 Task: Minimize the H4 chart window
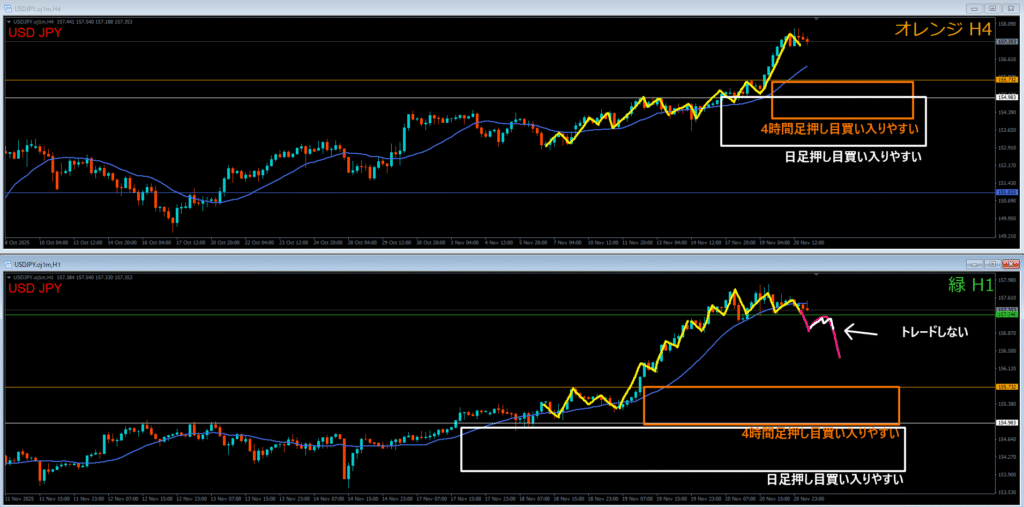point(976,8)
